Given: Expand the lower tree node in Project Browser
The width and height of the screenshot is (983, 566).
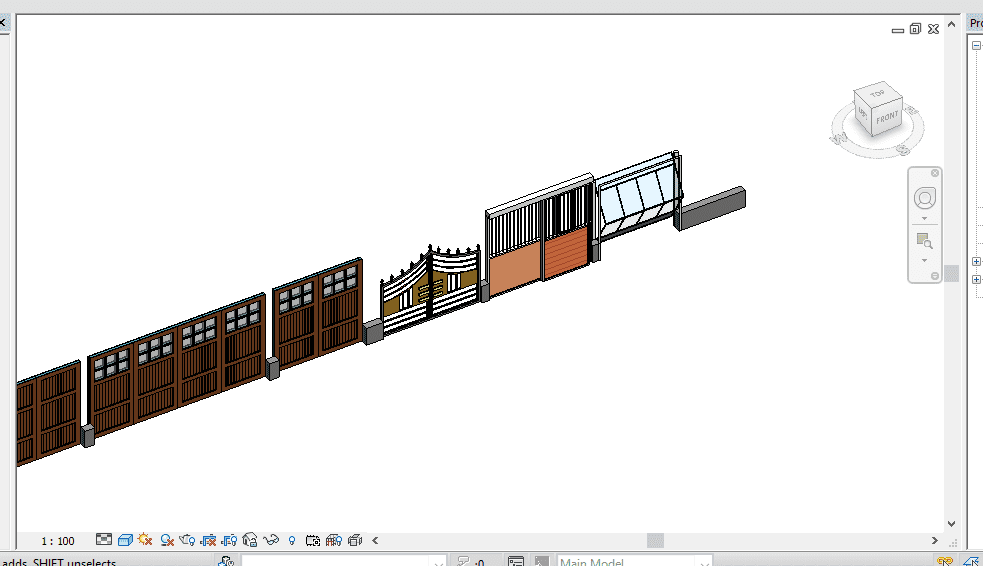Looking at the screenshot, I should pyautogui.click(x=976, y=279).
